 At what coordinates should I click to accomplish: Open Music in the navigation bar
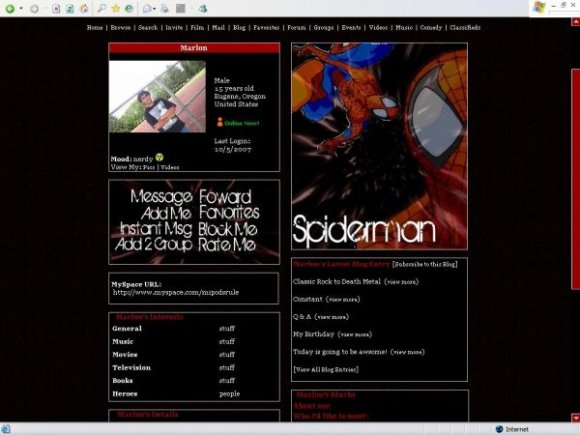click(404, 27)
